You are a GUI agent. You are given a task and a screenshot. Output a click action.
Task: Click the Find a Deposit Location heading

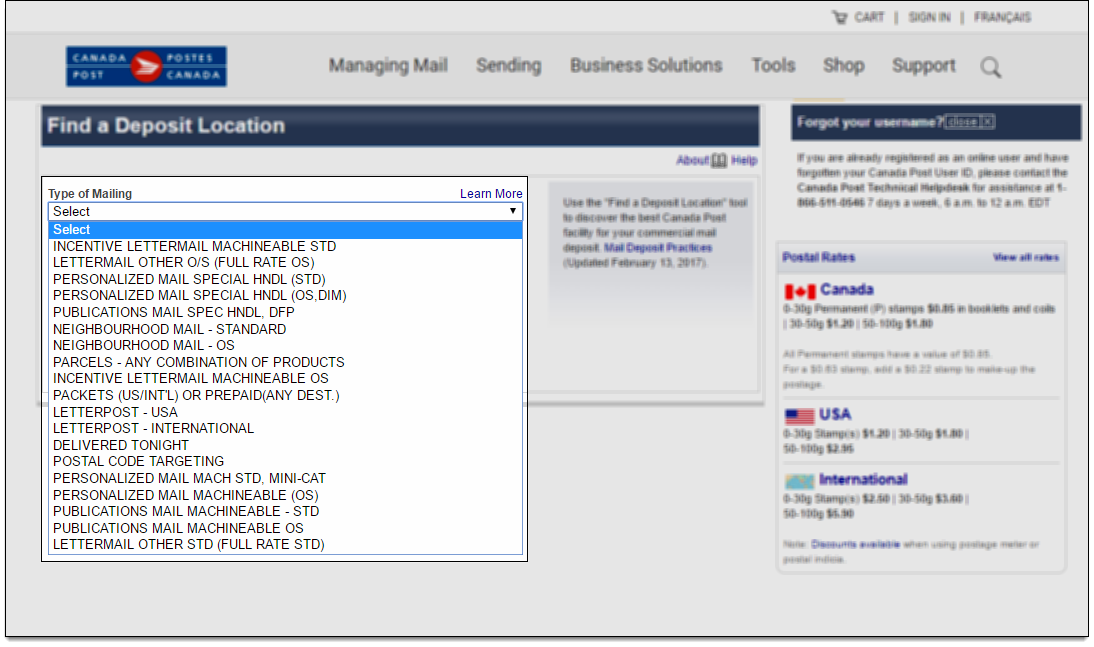[x=166, y=126]
